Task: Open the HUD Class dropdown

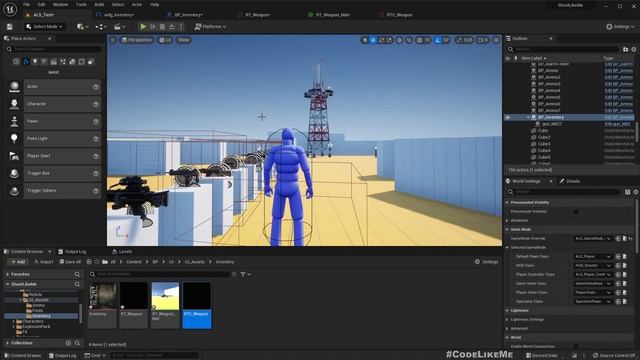Action: pyautogui.click(x=593, y=265)
